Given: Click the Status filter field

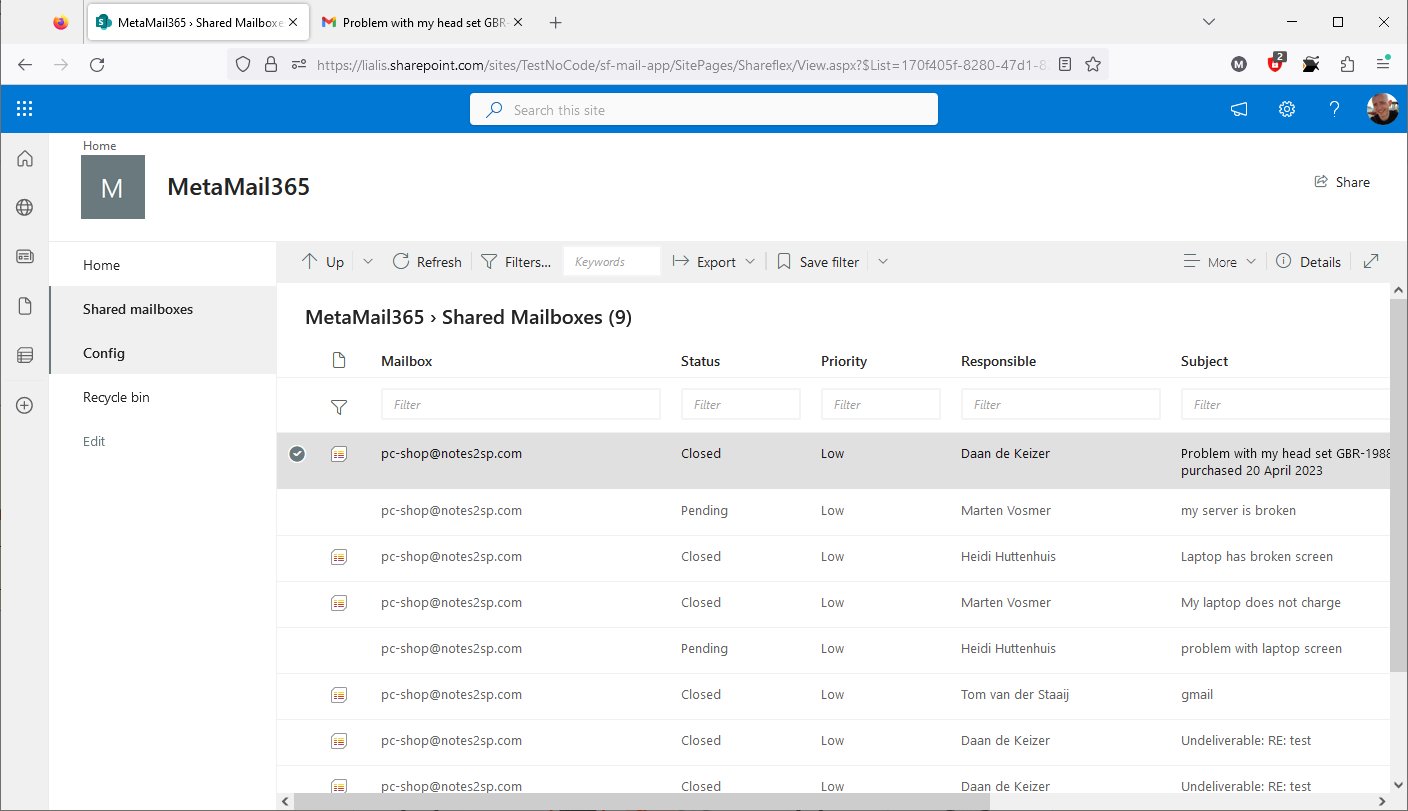Looking at the screenshot, I should tap(741, 404).
